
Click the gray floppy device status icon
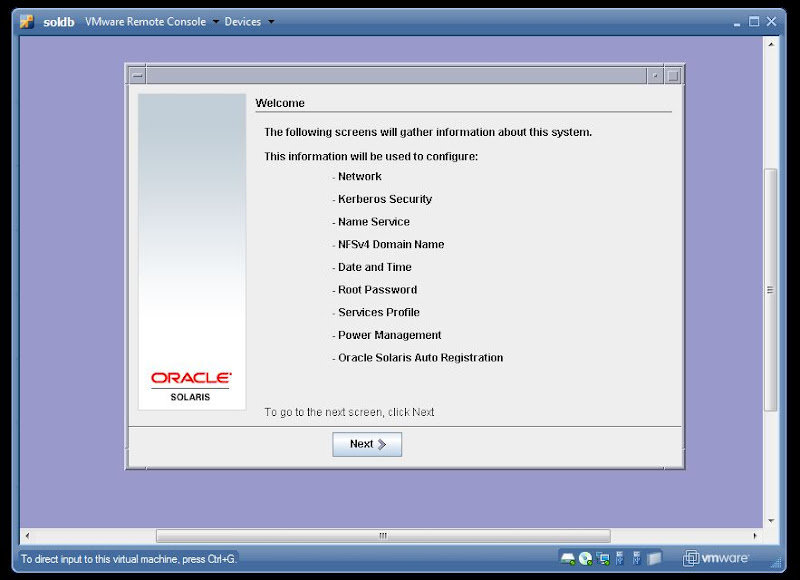(654, 559)
